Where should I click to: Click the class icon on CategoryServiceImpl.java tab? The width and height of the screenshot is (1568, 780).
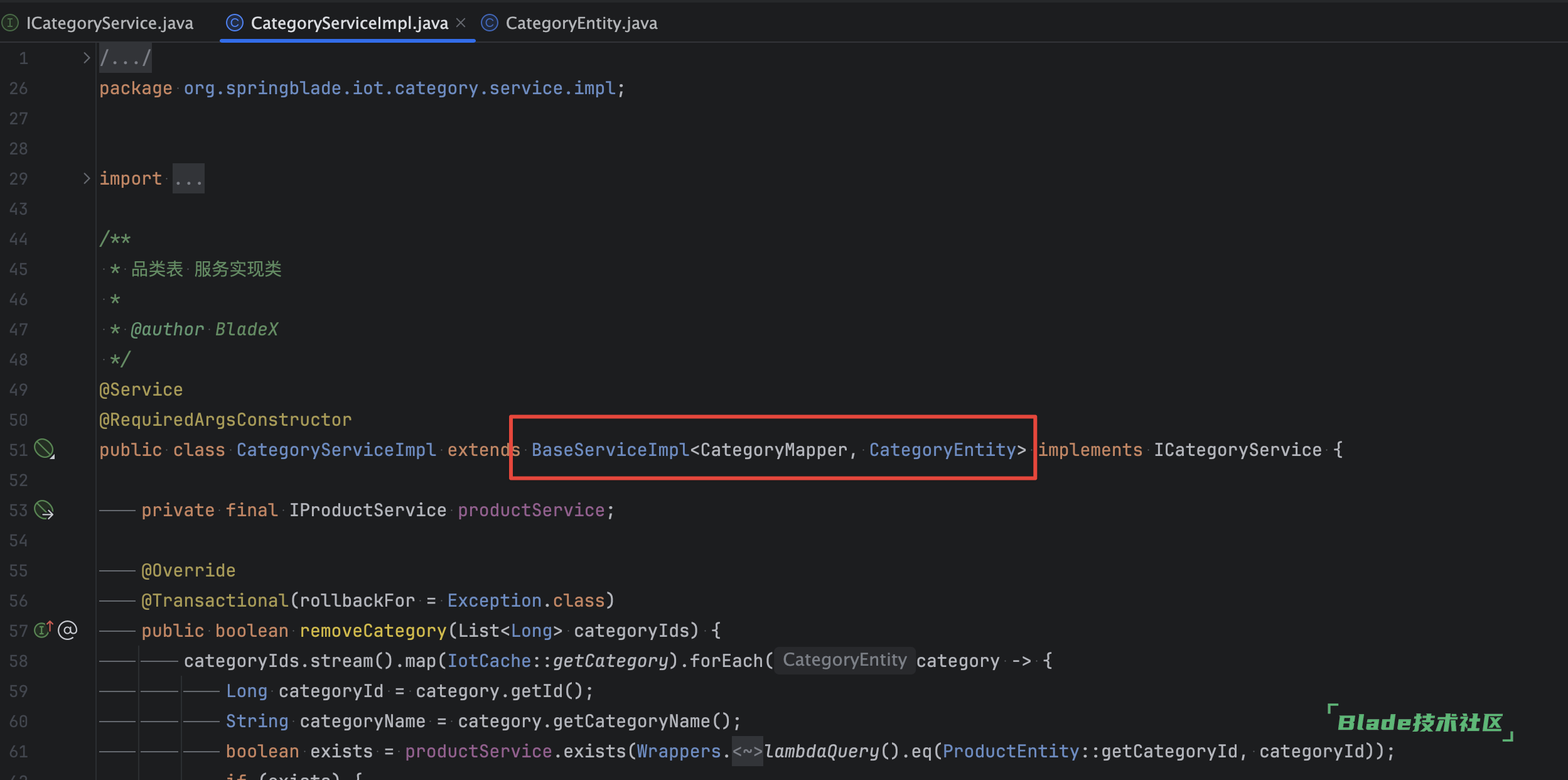tap(234, 23)
